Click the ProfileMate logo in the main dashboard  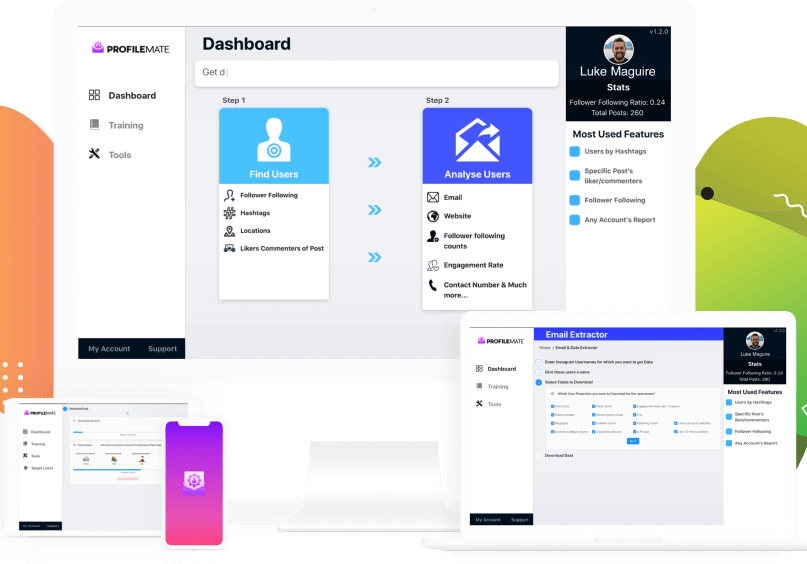[x=131, y=48]
